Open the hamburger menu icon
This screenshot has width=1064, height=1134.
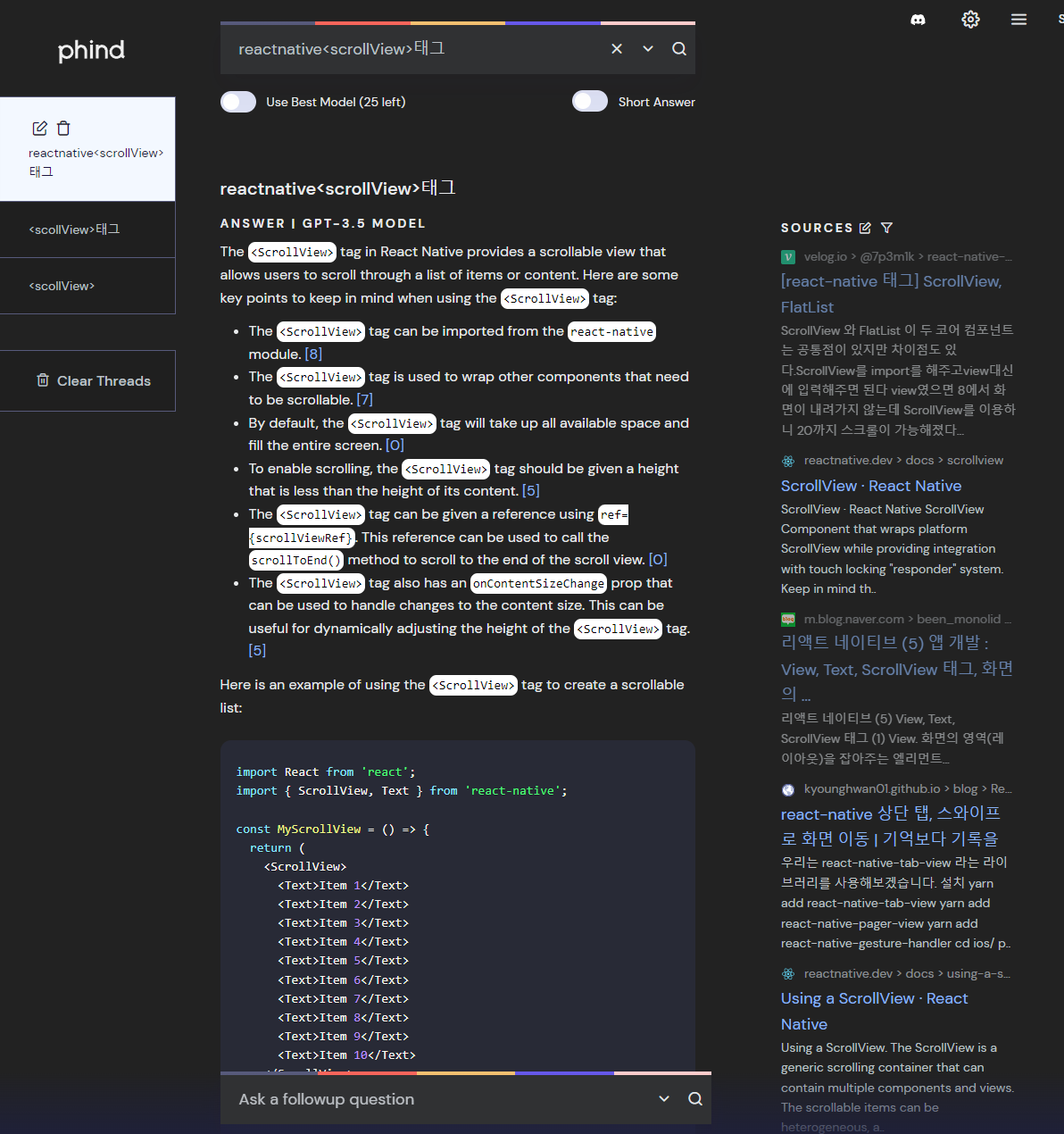click(x=1018, y=20)
